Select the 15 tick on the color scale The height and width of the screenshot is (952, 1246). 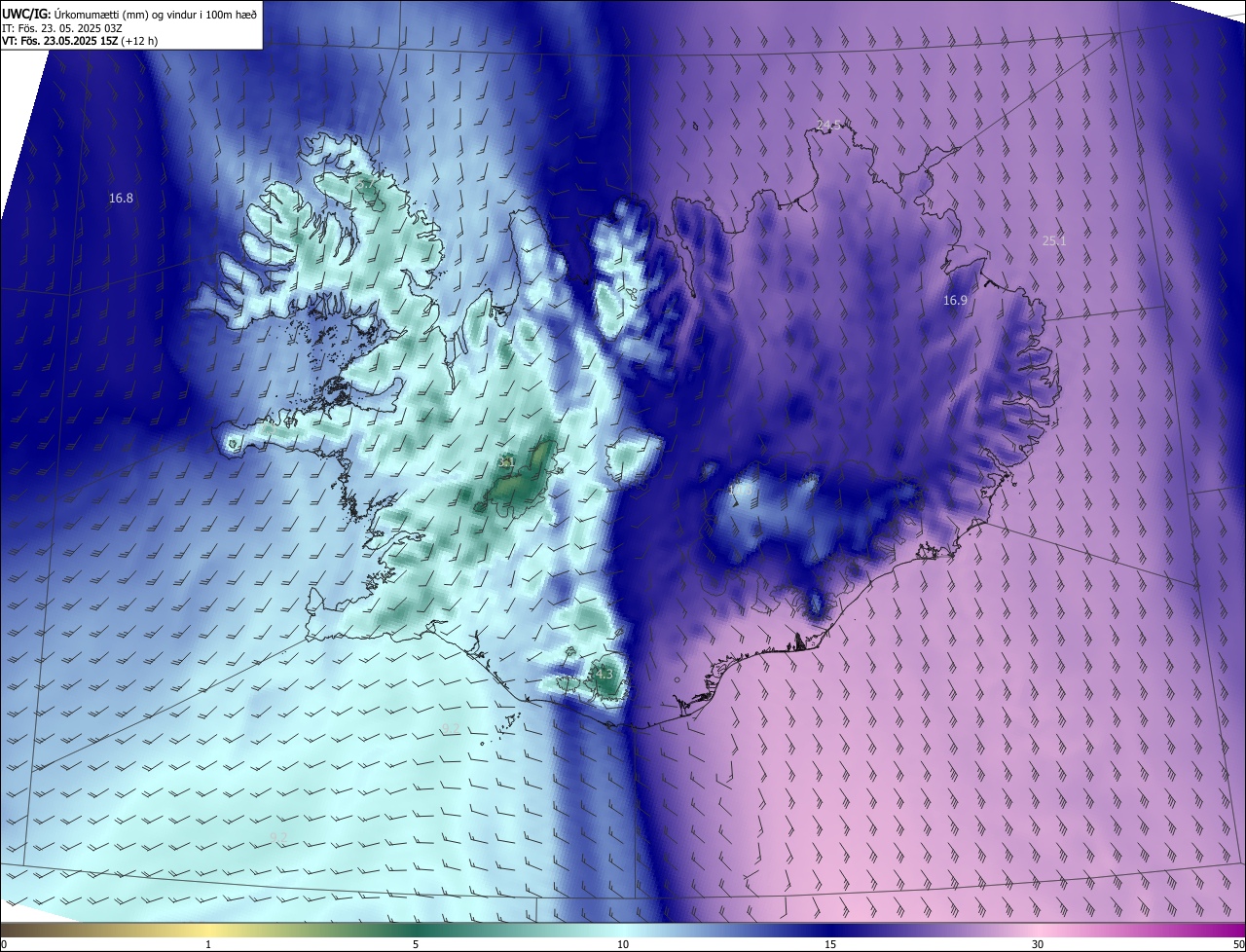tap(830, 944)
